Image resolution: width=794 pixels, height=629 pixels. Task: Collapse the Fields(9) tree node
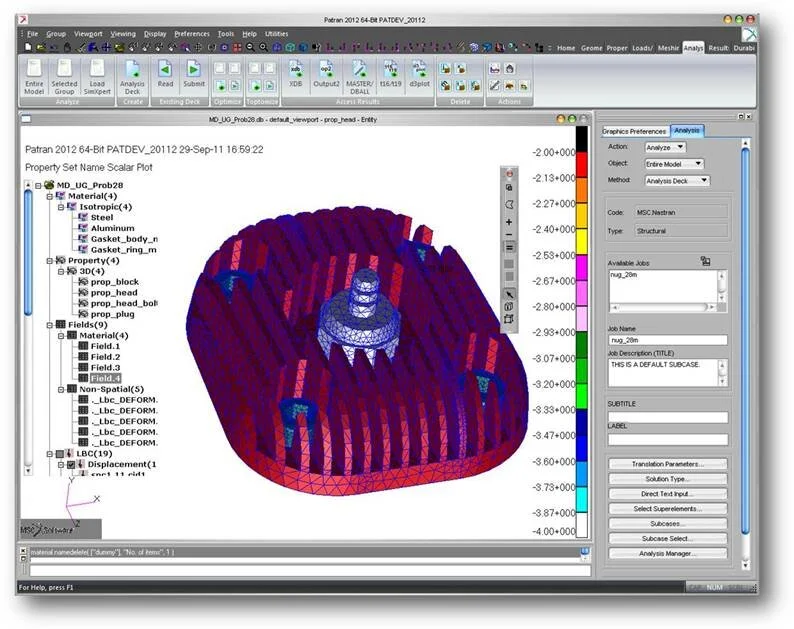point(50,325)
